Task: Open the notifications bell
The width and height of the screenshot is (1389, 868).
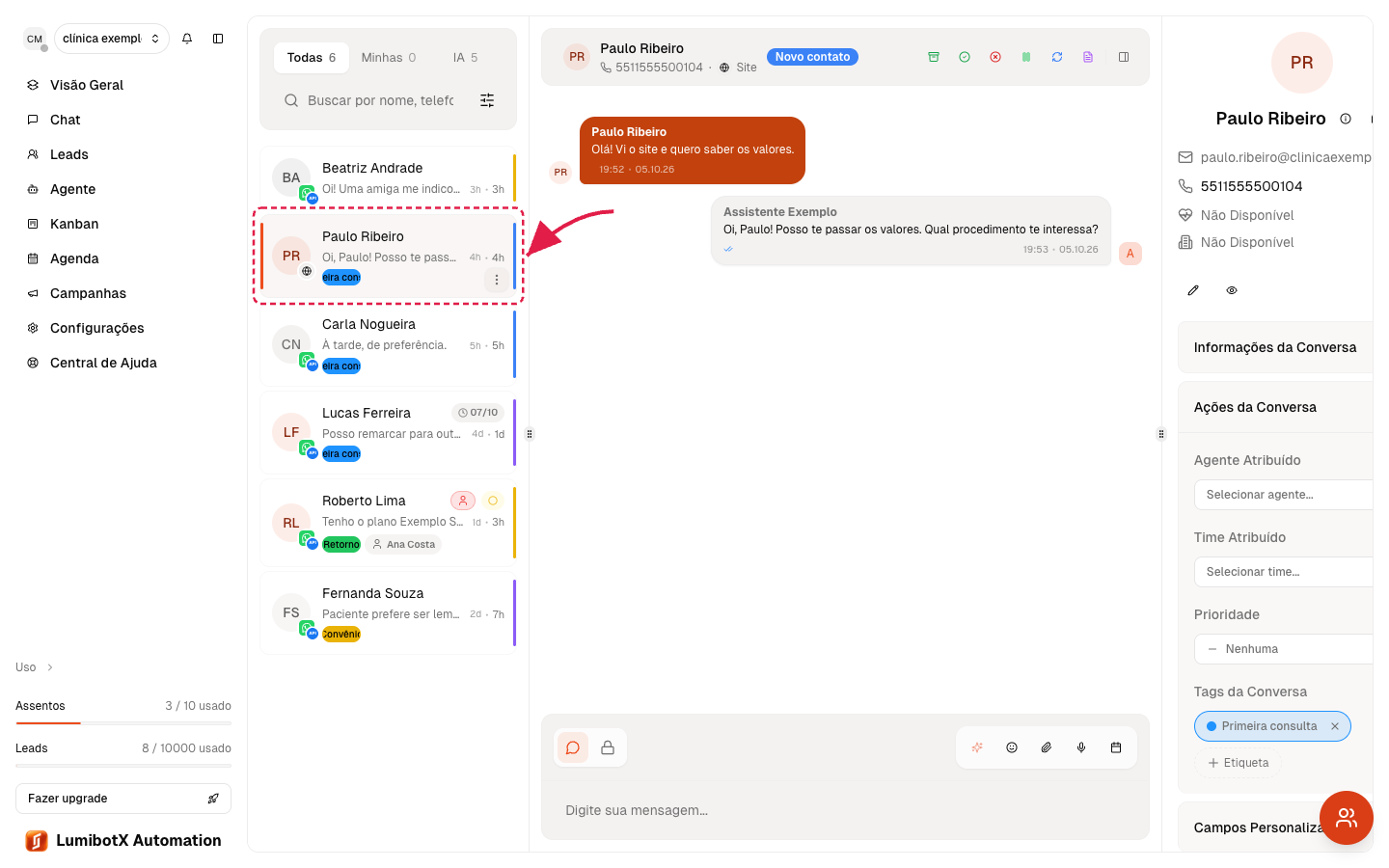Action: pyautogui.click(x=187, y=39)
